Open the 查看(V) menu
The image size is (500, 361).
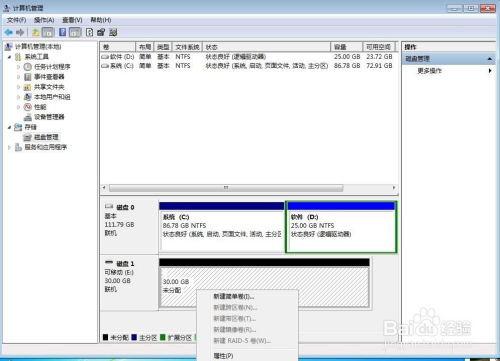[x=72, y=20]
